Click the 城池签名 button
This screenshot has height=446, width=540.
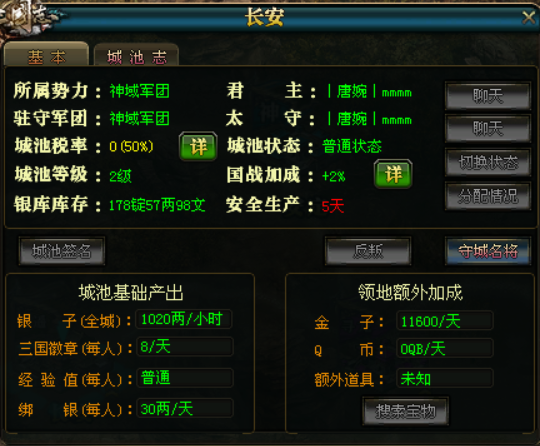pyautogui.click(x=62, y=251)
